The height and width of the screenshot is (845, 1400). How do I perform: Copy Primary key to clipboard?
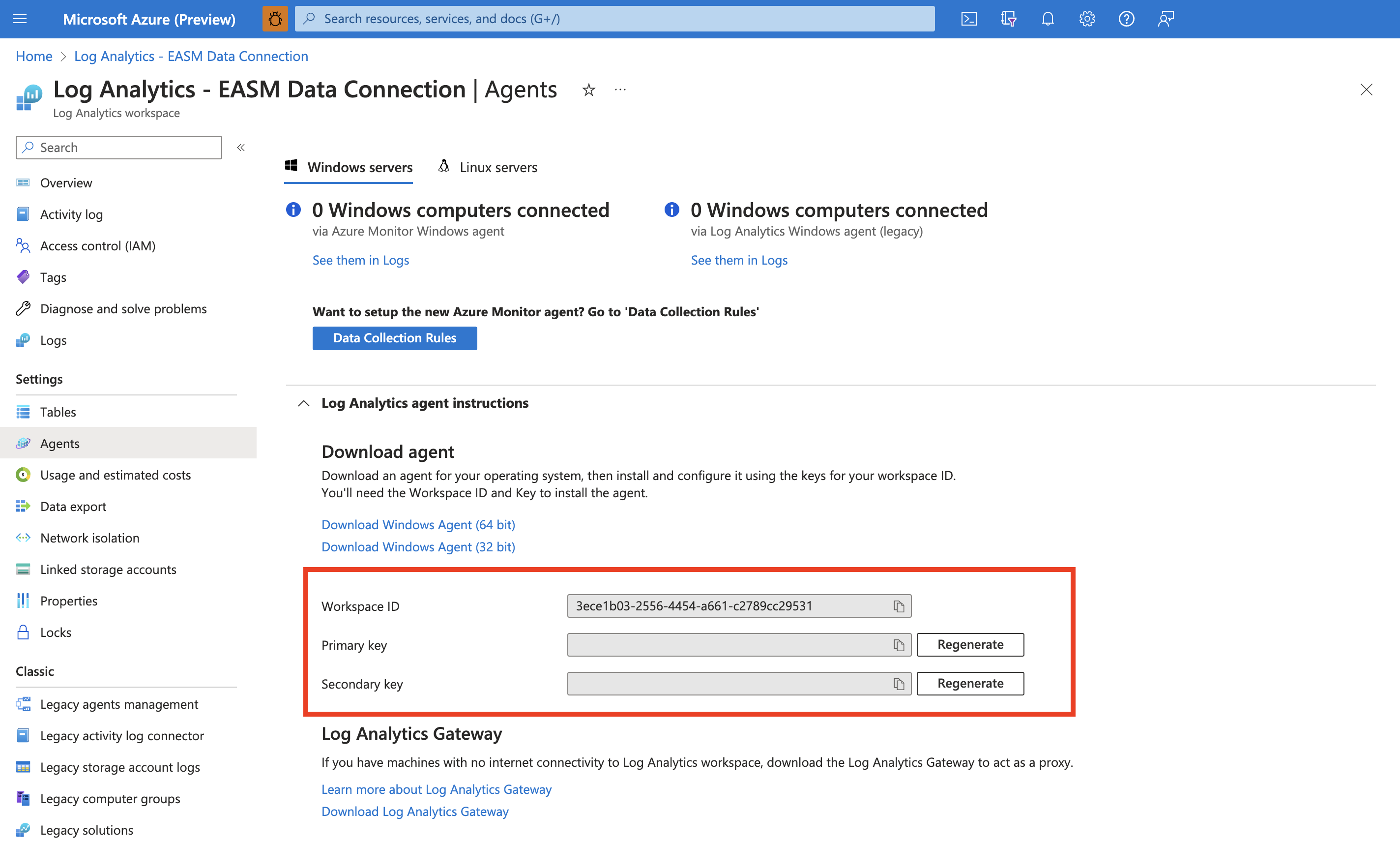coord(898,644)
